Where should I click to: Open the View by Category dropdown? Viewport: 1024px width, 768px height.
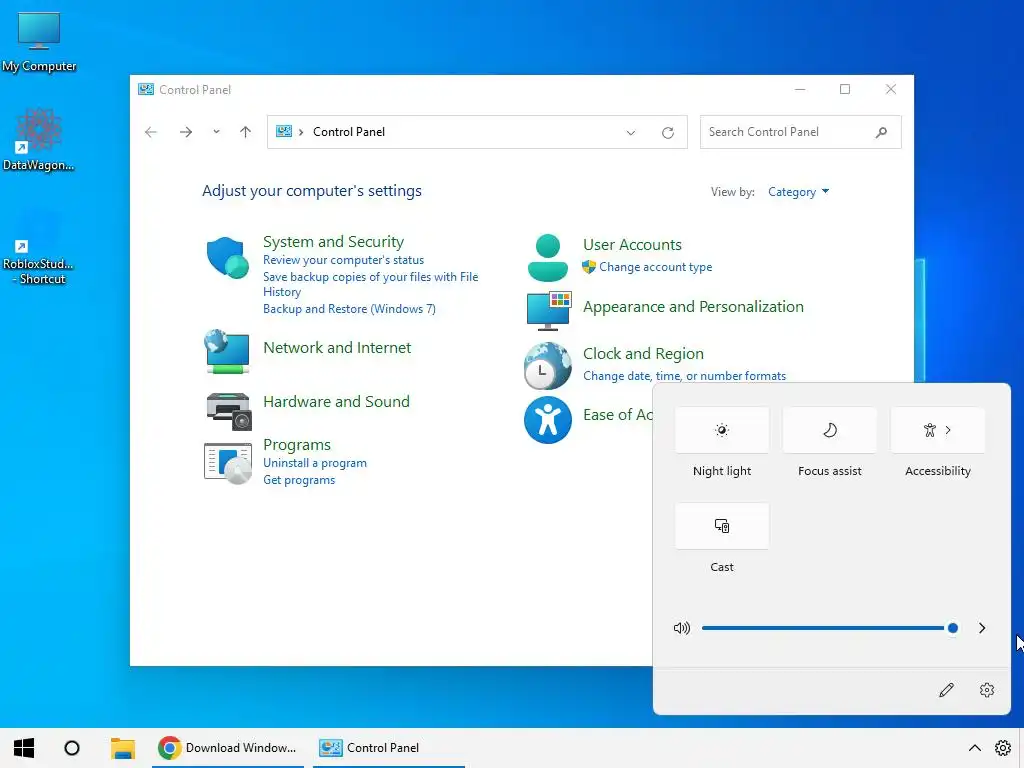pyautogui.click(x=798, y=191)
